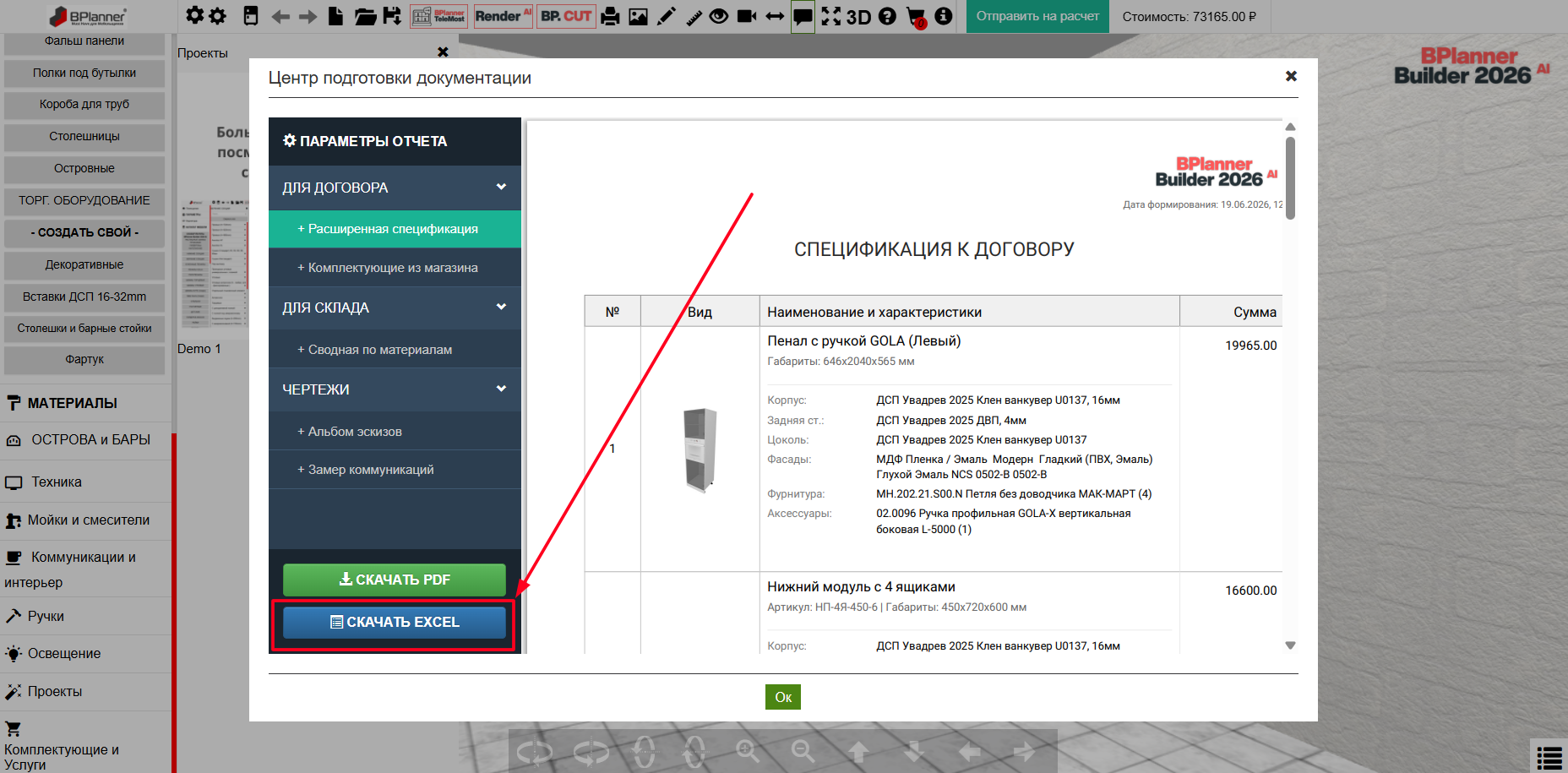This screenshot has width=1568, height=773.
Task: Collapse the ДЛЯ ДОГОВОРА section chevron
Action: [x=501, y=187]
